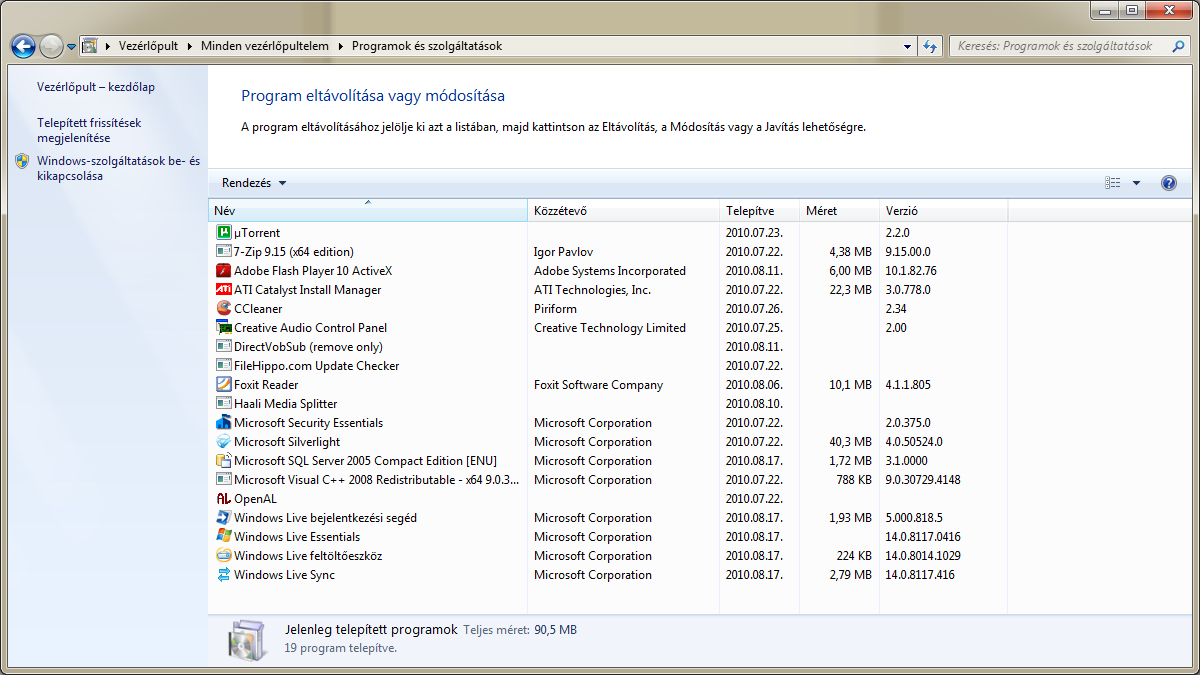Sort by the Közzétevő column header
This screenshot has height=675, width=1200.
click(623, 211)
